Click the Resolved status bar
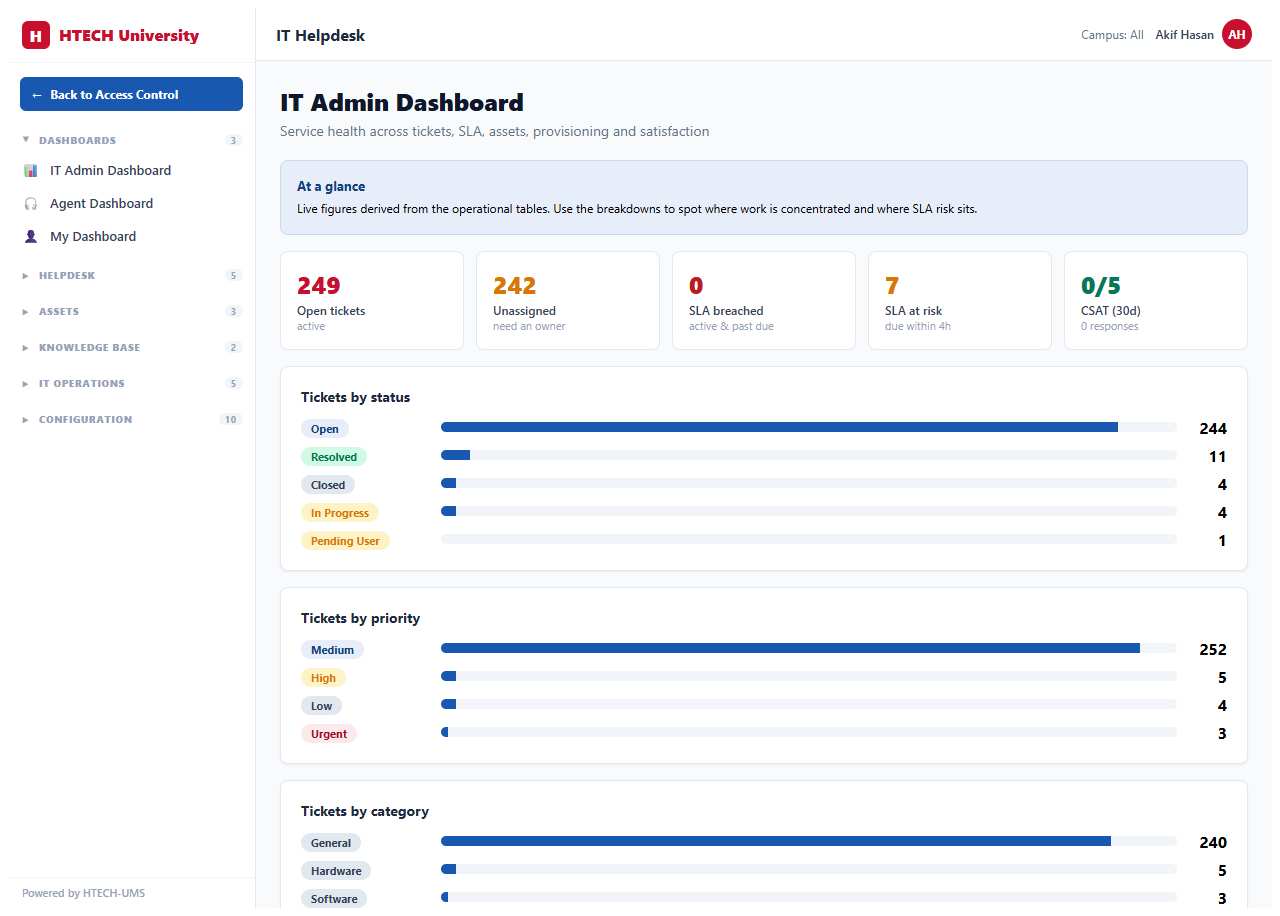This screenshot has width=1280, height=916. [x=808, y=455]
